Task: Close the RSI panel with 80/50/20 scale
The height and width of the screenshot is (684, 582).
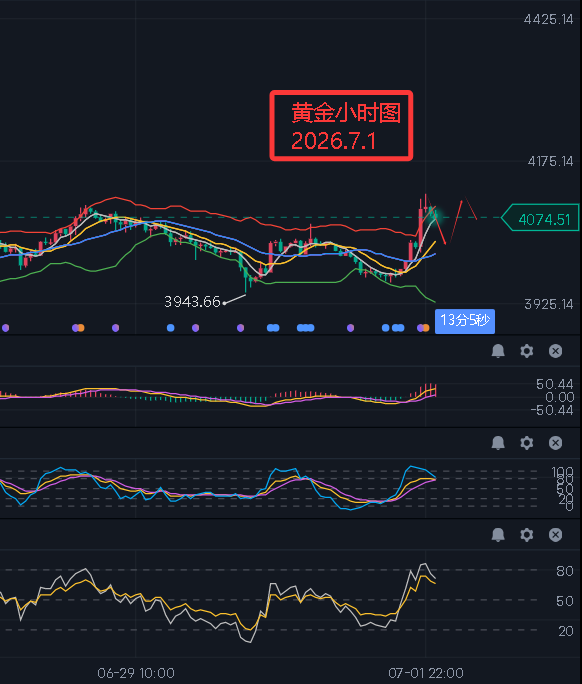Action: click(x=555, y=534)
